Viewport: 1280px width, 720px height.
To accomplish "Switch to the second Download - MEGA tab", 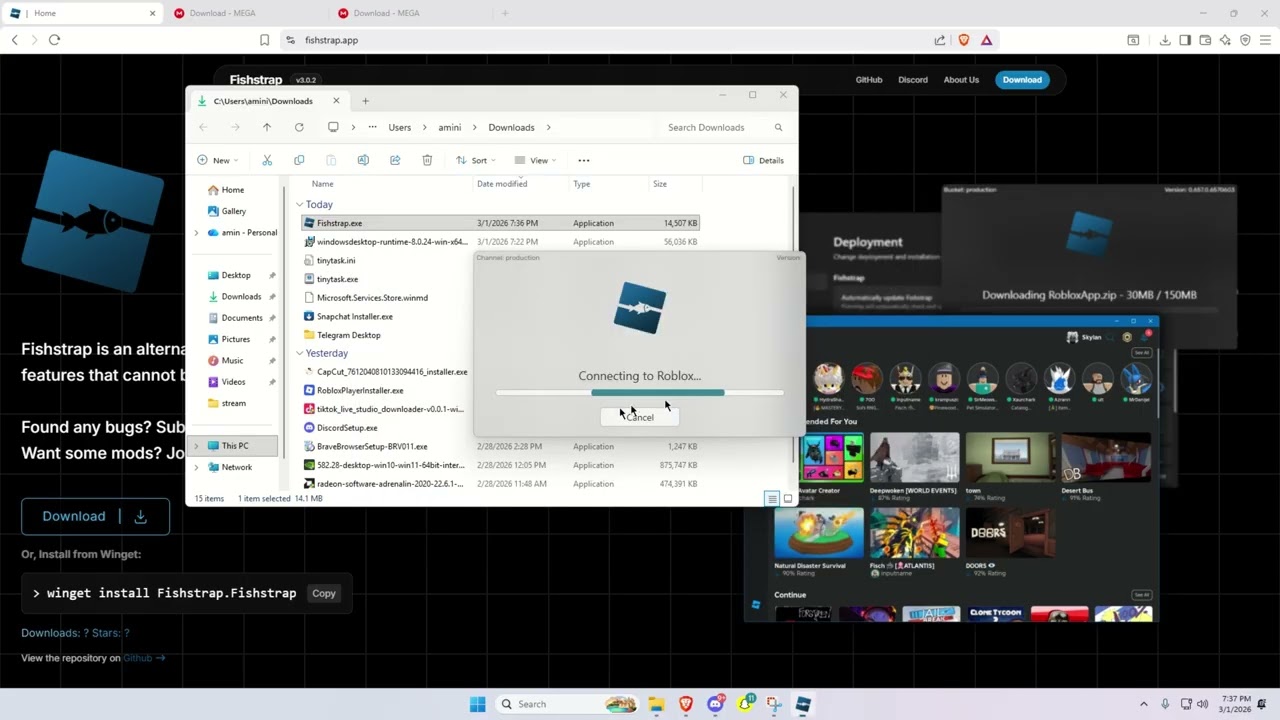I will pyautogui.click(x=409, y=13).
